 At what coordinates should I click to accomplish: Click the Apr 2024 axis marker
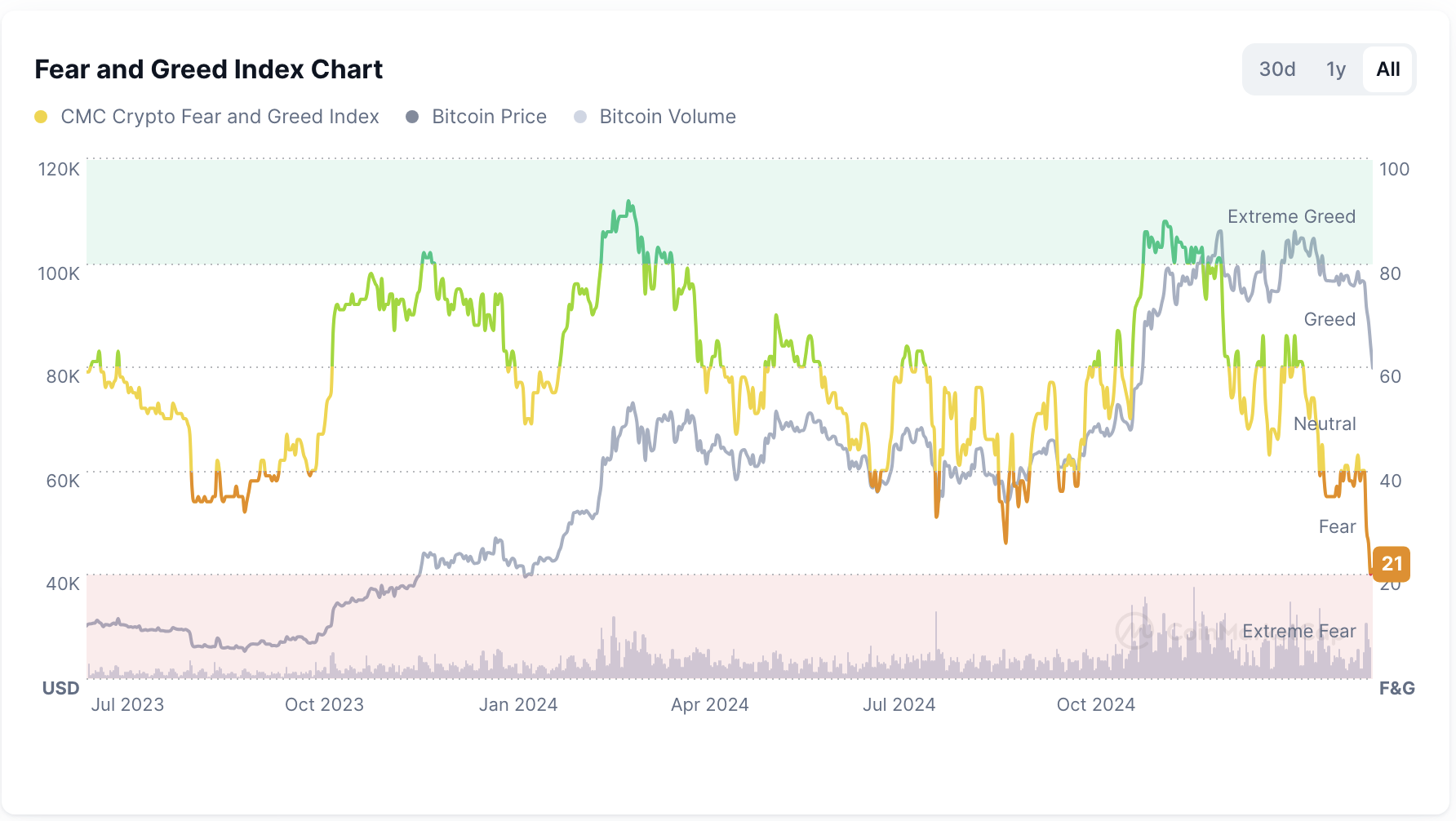point(710,704)
